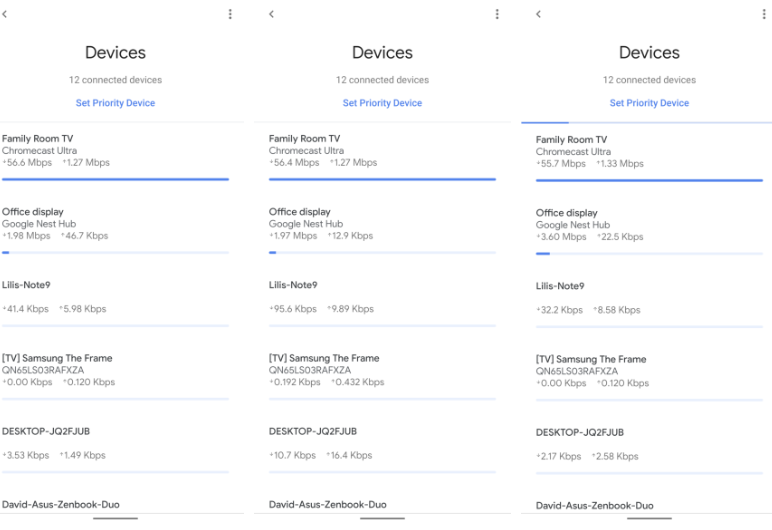Screen dimensions: 772x530
Task: Select Lilis-Note9 showing 95.6 Kbps download
Action: pos(293,285)
